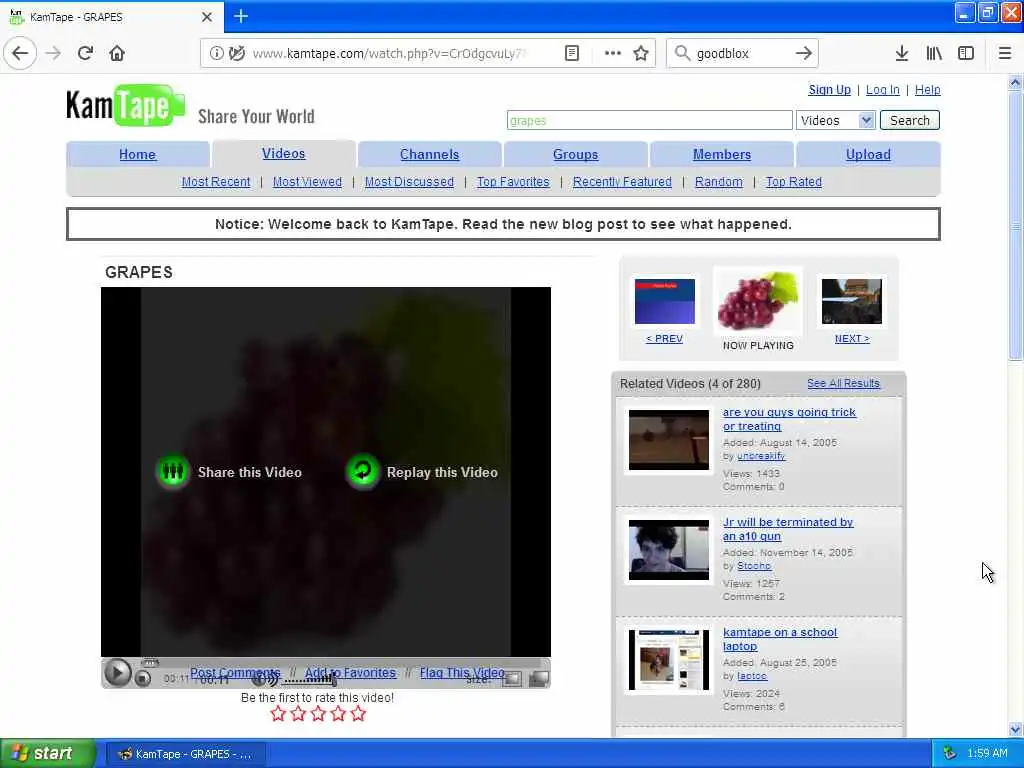Open the Downloads toolbar icon
This screenshot has height=768, width=1024.
coord(902,53)
